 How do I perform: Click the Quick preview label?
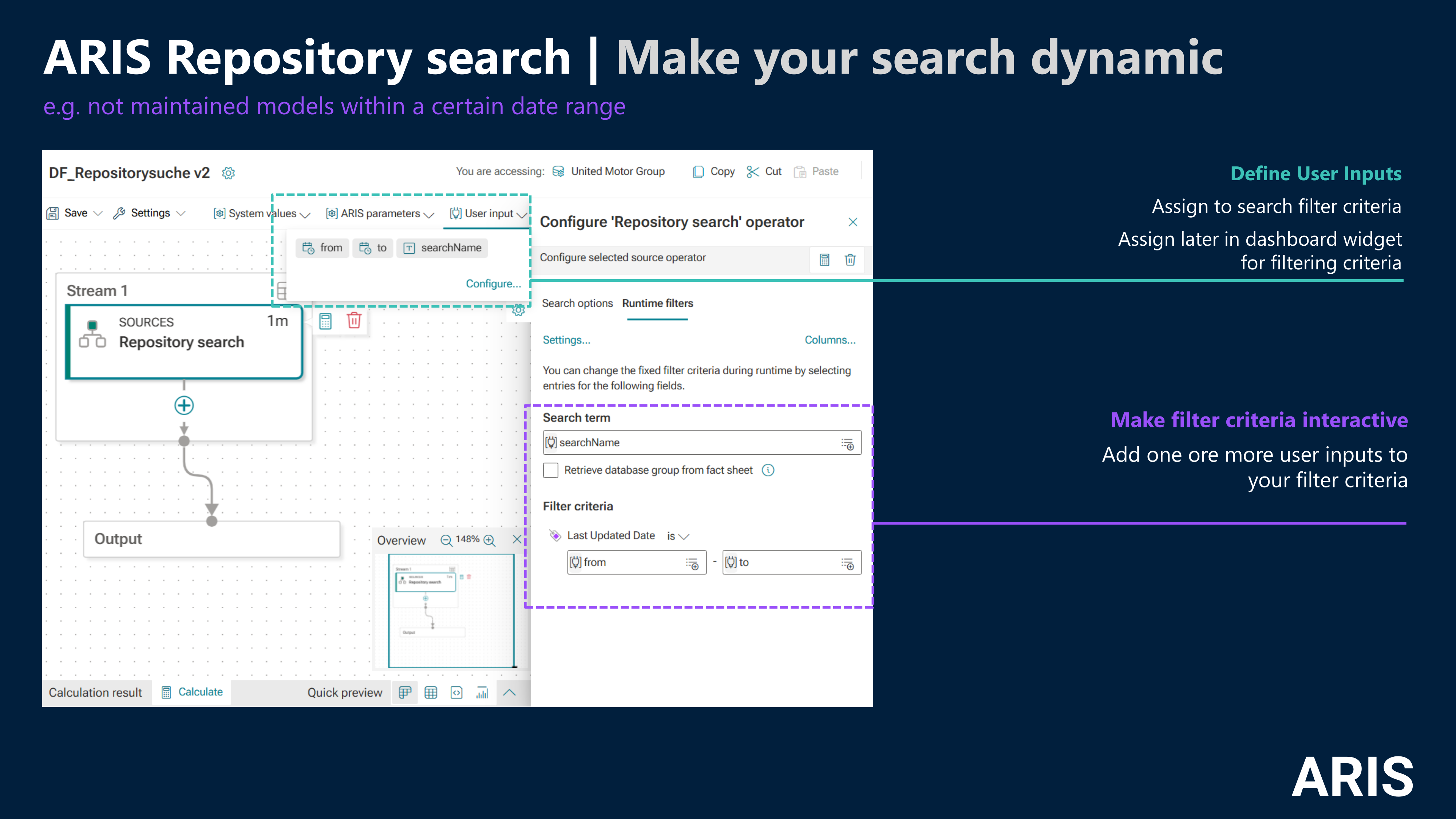pos(345,692)
